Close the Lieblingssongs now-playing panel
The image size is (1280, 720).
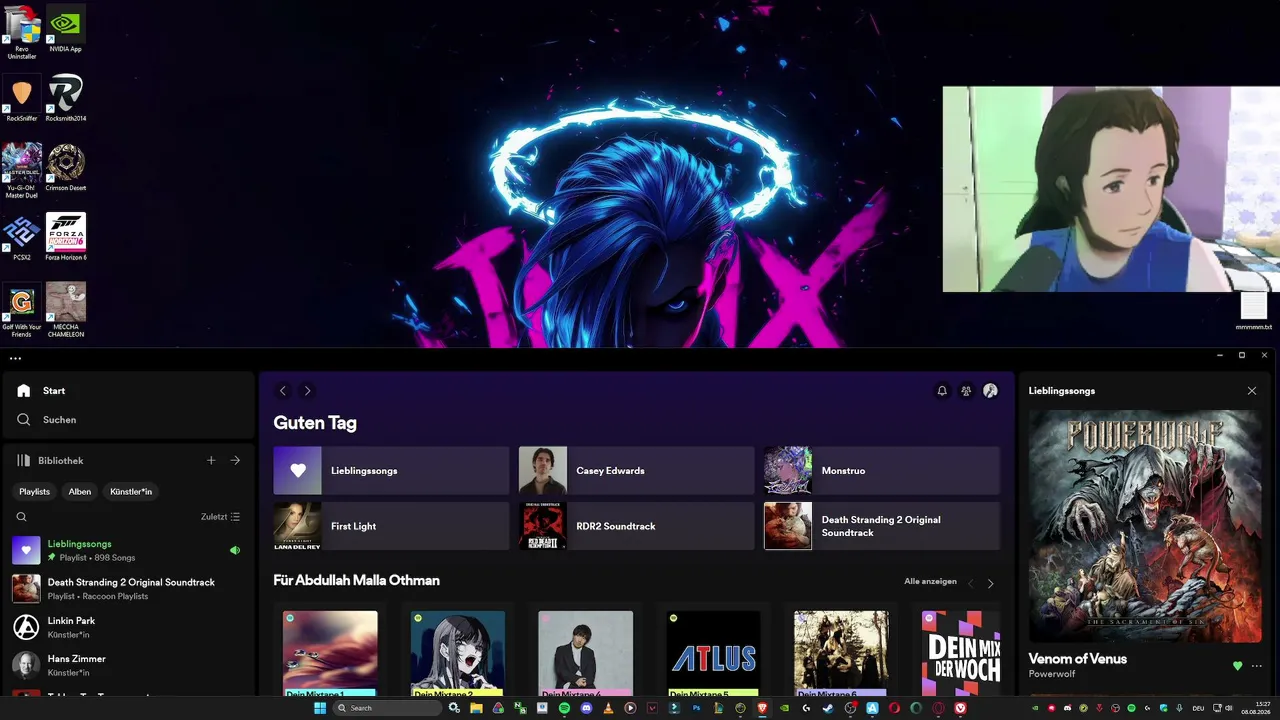coord(1252,391)
